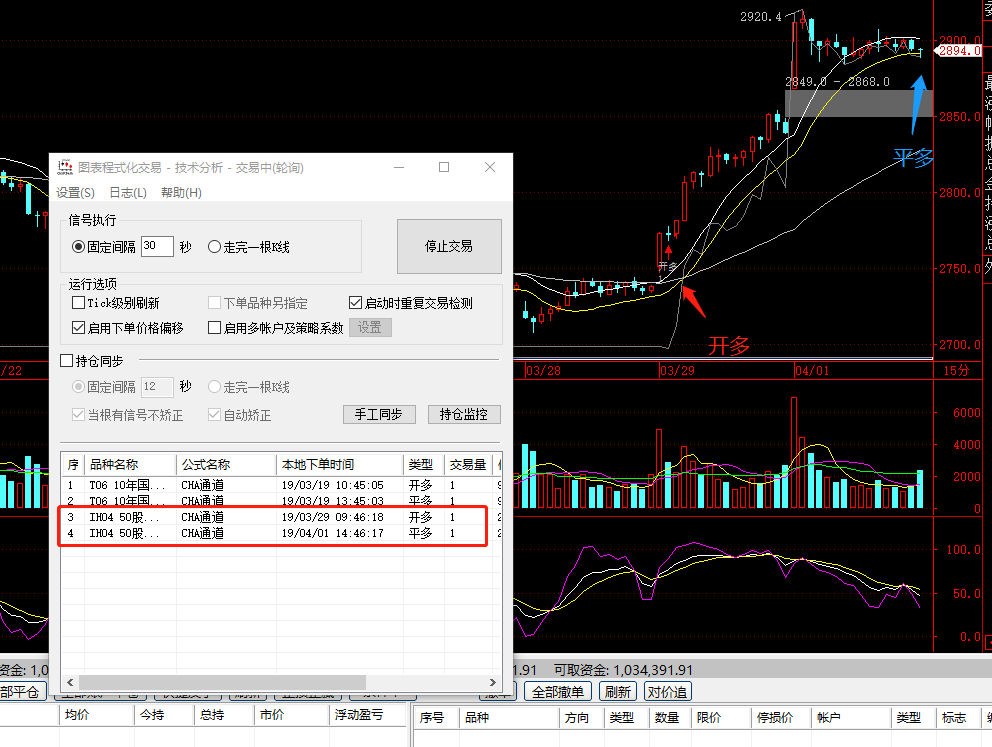992x747 pixels.
Task: Click the interval field showing 30 seconds
Action: pos(157,246)
